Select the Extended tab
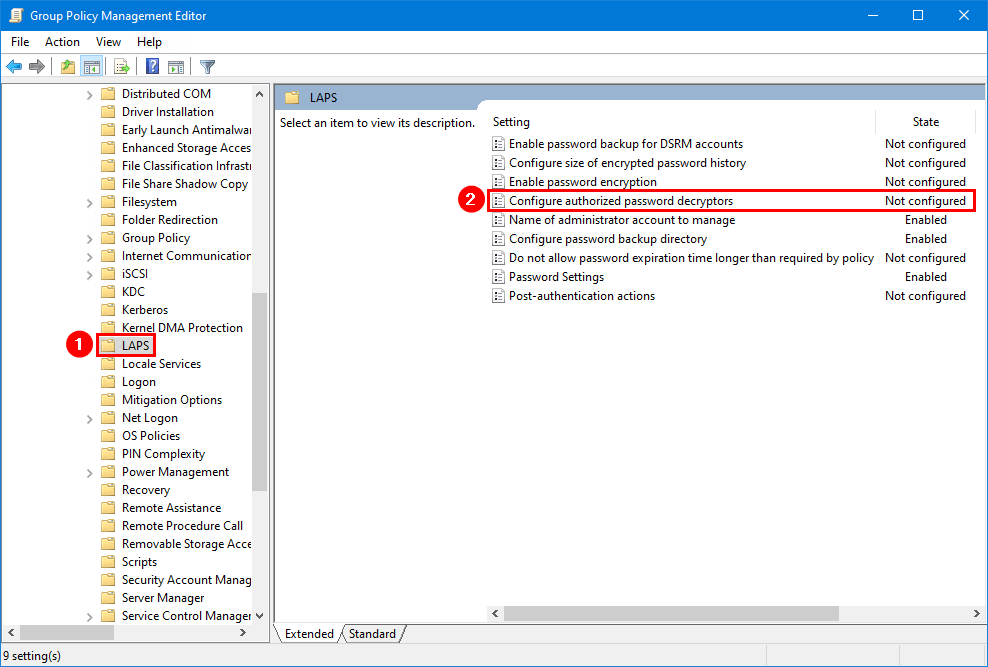The height and width of the screenshot is (667, 988). (309, 634)
